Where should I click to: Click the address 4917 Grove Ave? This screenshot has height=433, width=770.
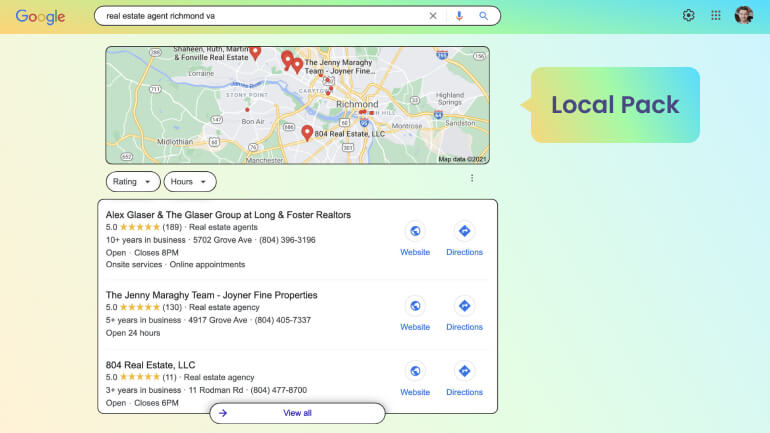[x=218, y=320]
